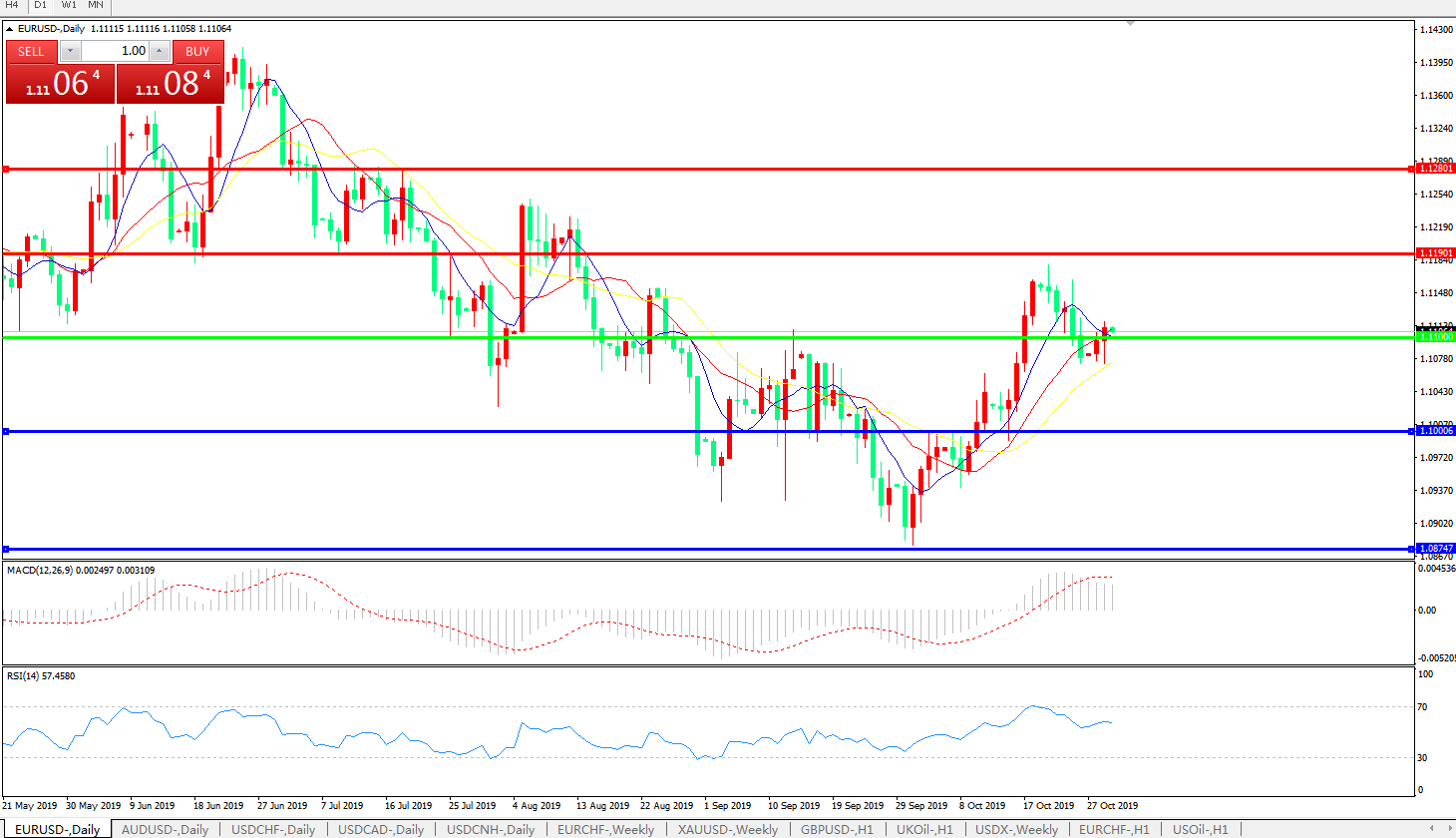The height and width of the screenshot is (838, 1456).
Task: Collapse the One Click Trading panel triangle
Action: pos(9,29)
